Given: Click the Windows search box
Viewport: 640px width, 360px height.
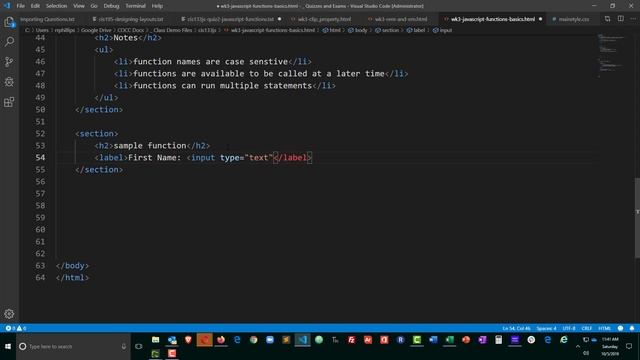Looking at the screenshot, I should coord(73,347).
